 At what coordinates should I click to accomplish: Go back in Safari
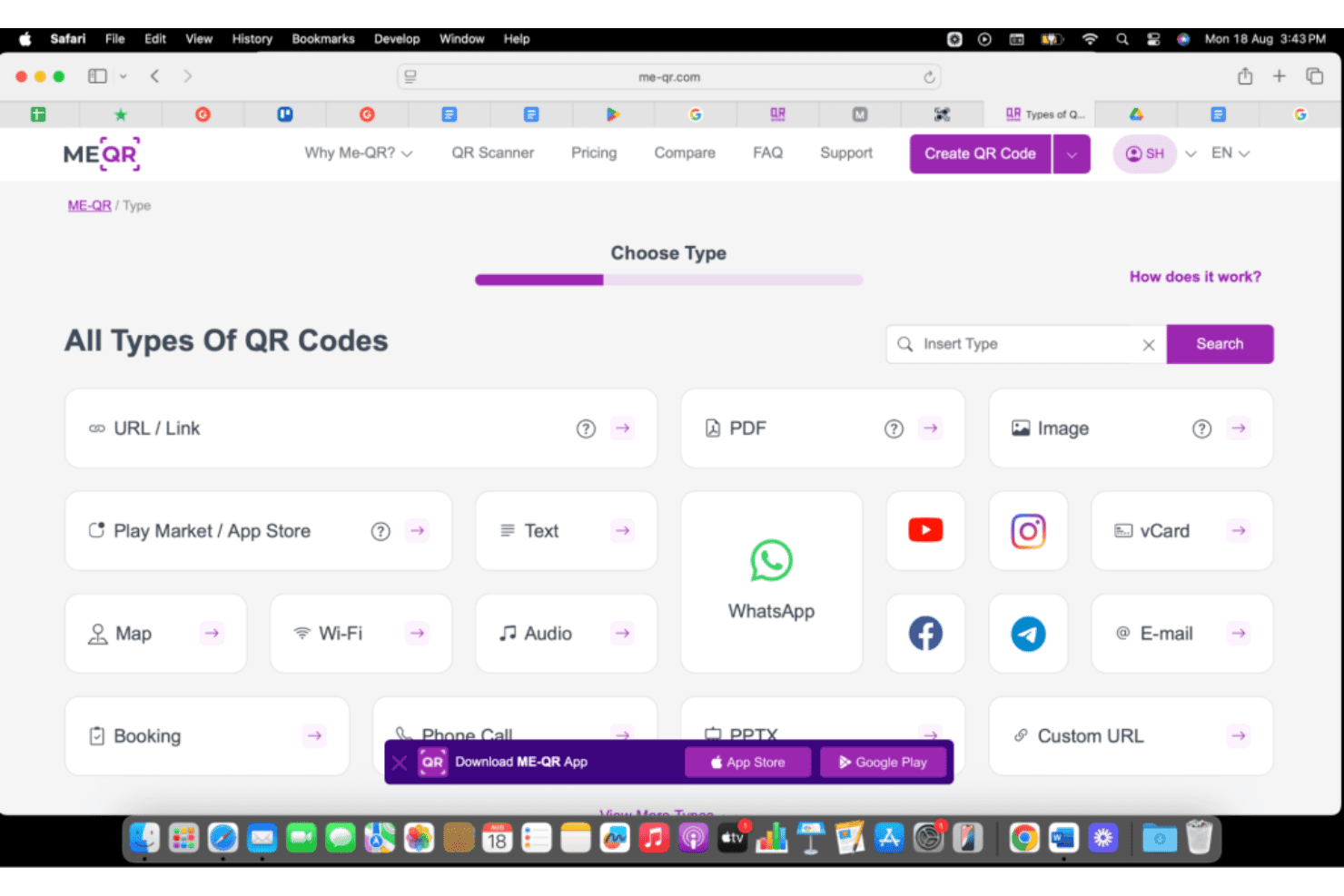[x=154, y=76]
